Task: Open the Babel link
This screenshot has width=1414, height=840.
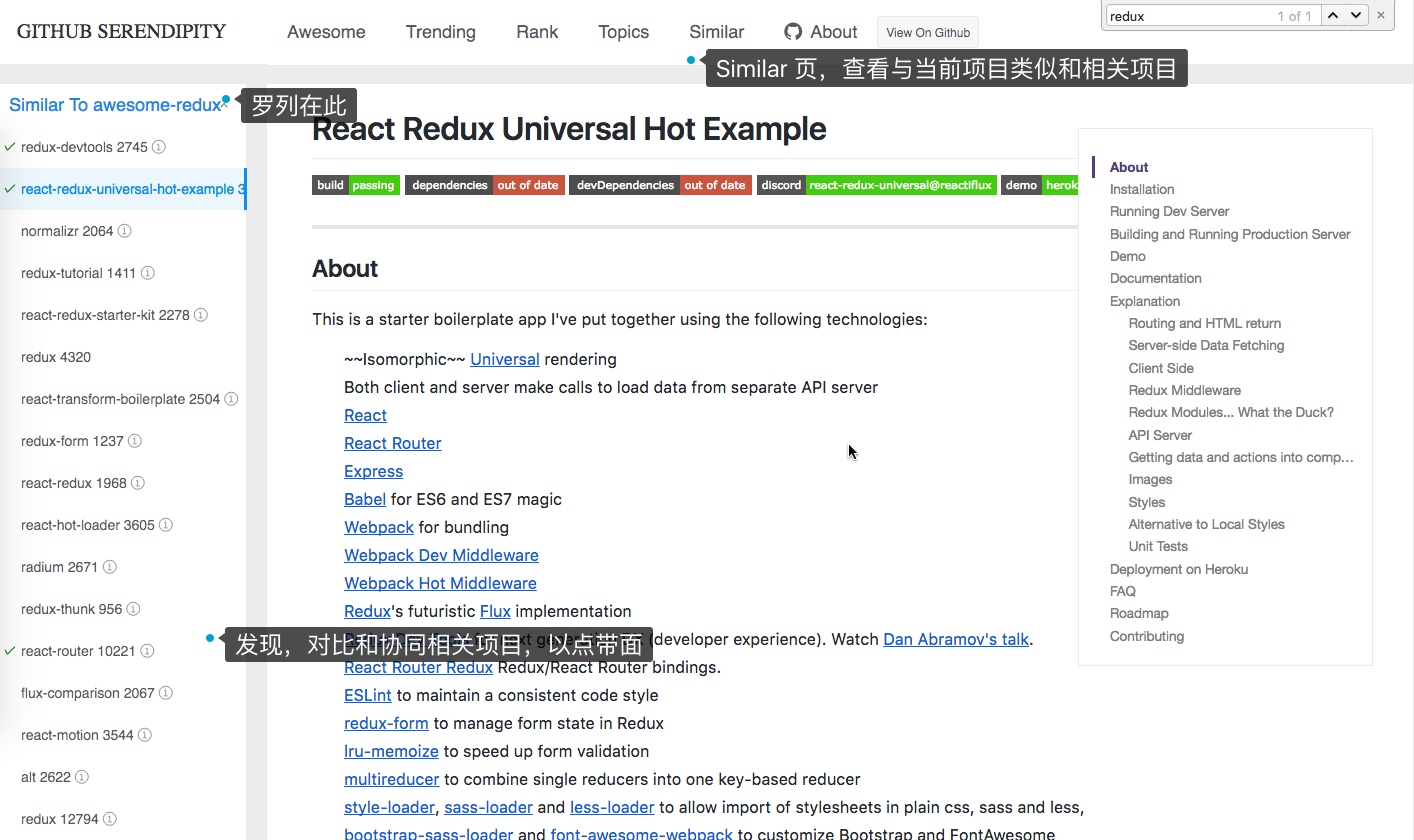Action: tap(365, 499)
